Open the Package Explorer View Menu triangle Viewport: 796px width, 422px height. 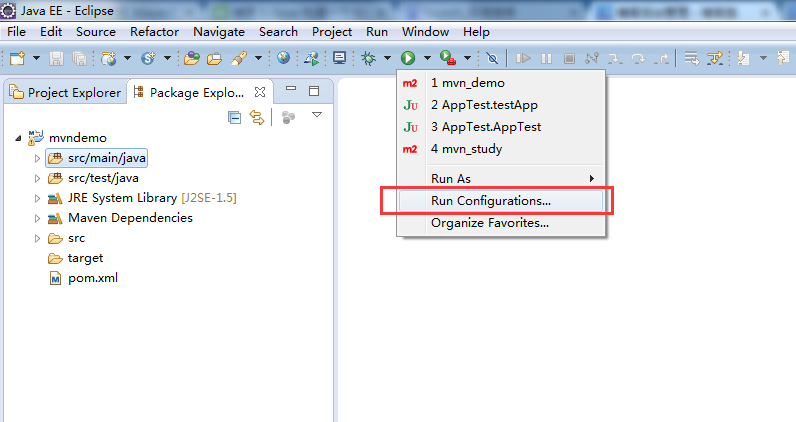(317, 115)
